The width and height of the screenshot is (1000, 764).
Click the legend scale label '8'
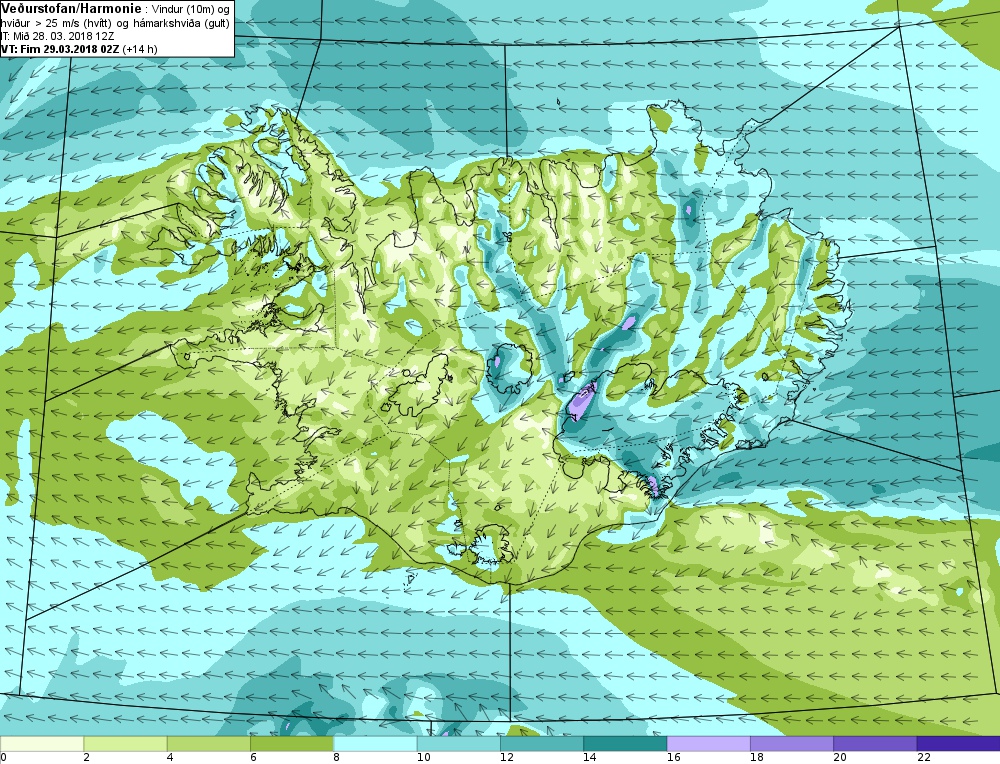click(336, 758)
